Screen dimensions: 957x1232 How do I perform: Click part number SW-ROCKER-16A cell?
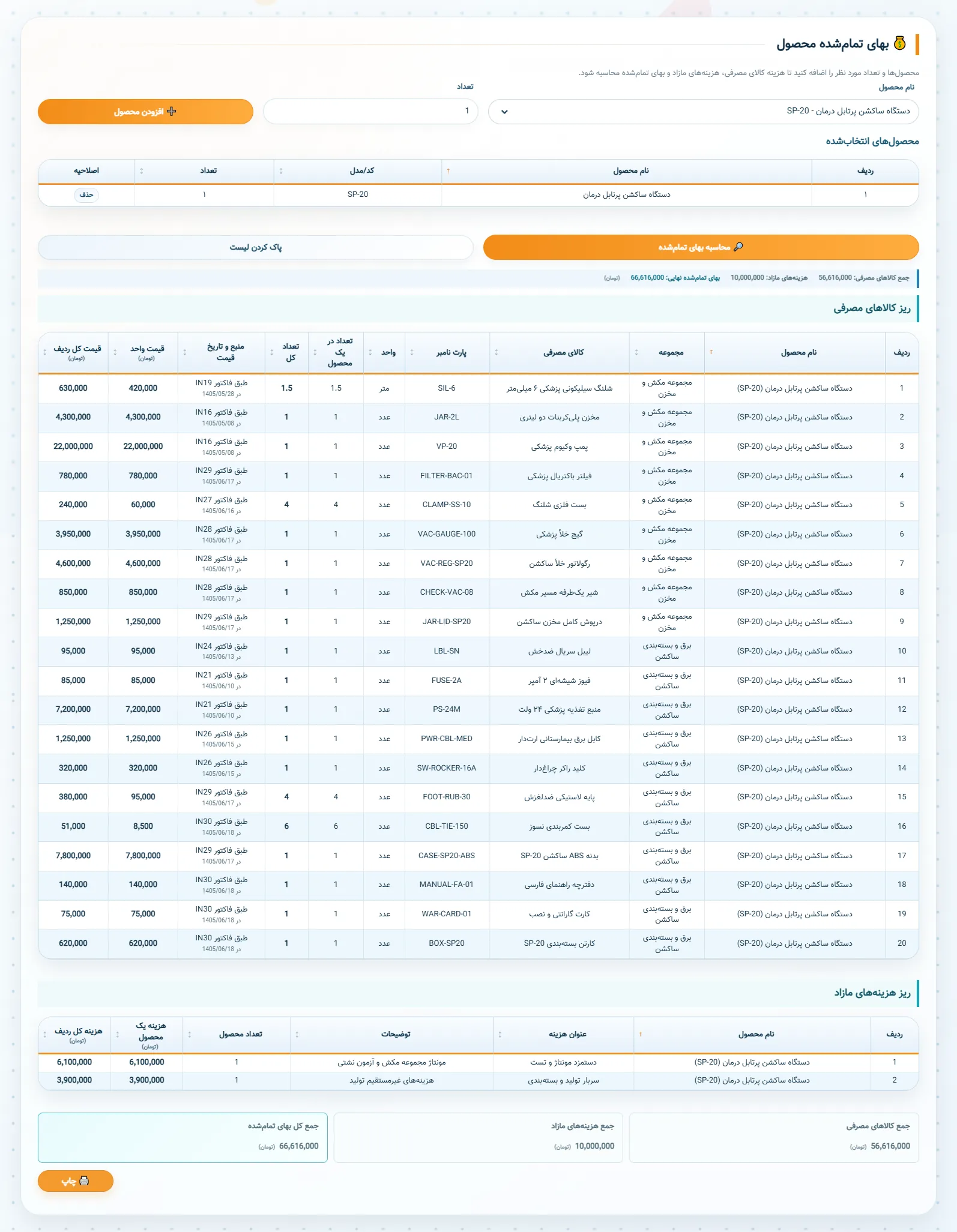[x=447, y=768]
